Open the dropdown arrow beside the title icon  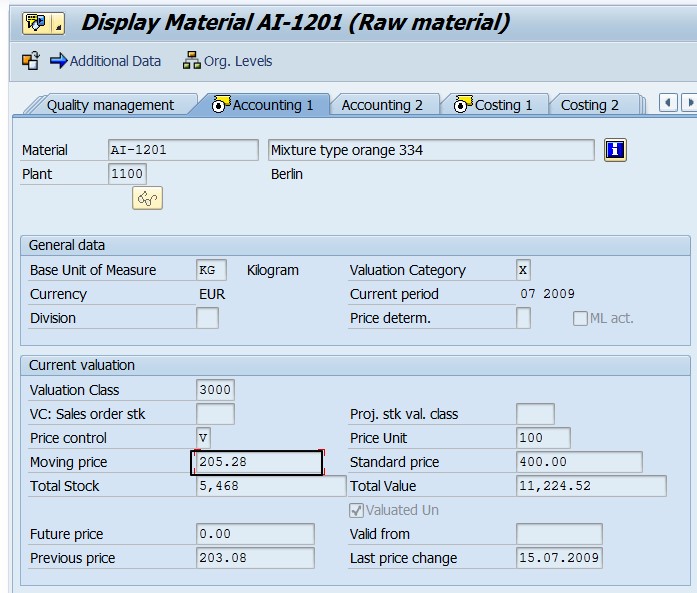click(x=58, y=23)
